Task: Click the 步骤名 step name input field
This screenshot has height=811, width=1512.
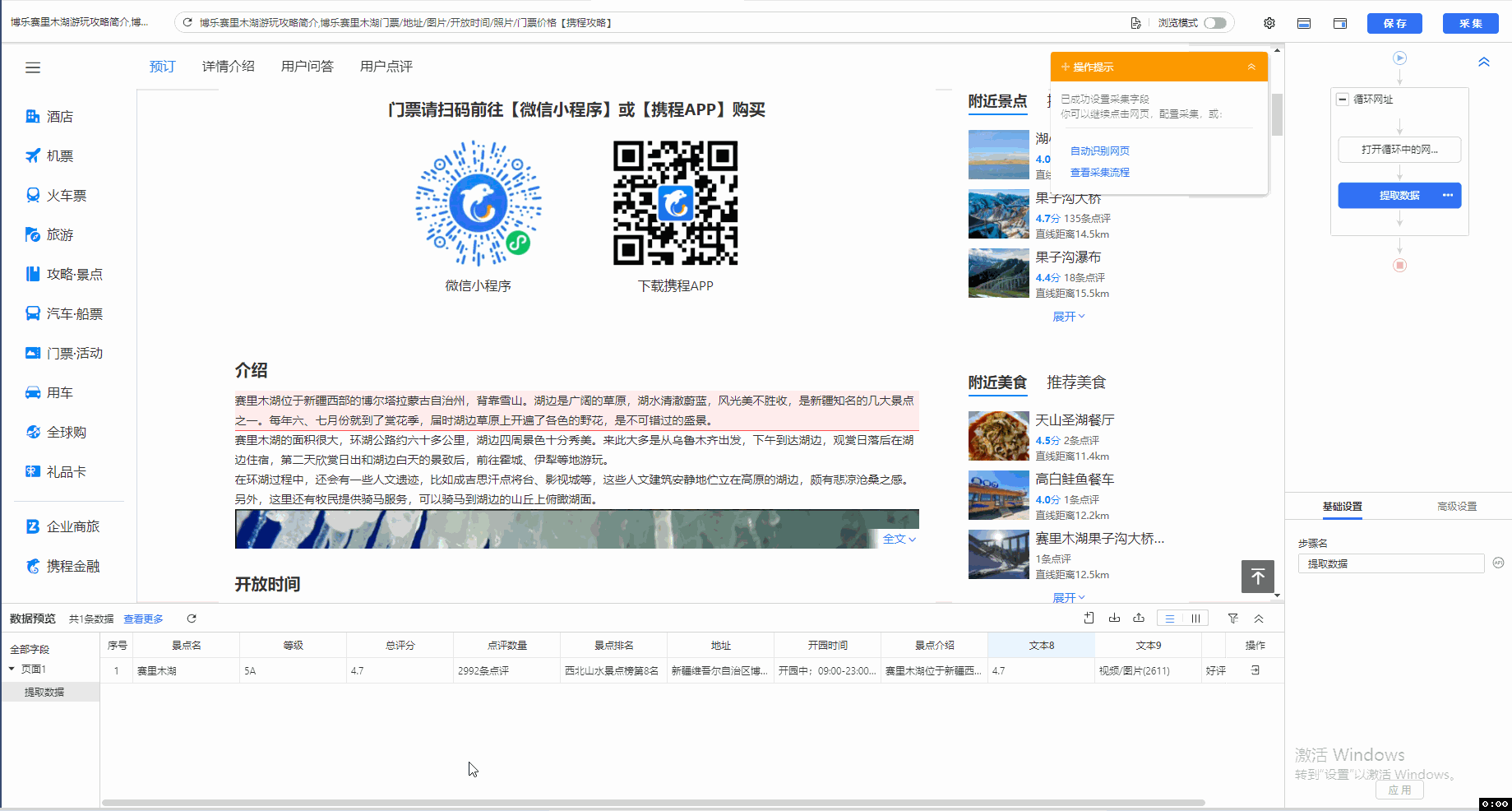Action: (x=1391, y=564)
